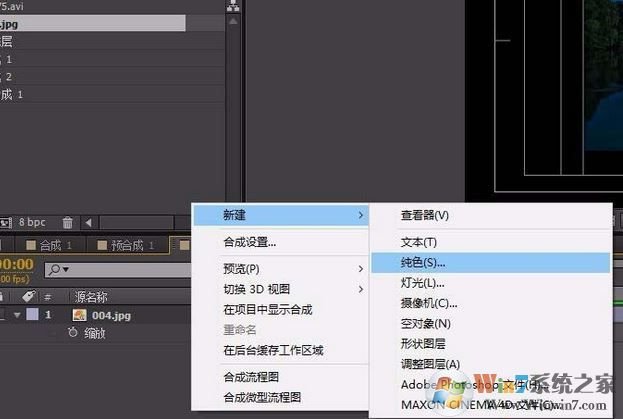Open the timeline search magnifier dropdown
Image resolution: width=623 pixels, height=419 pixels.
[58, 270]
